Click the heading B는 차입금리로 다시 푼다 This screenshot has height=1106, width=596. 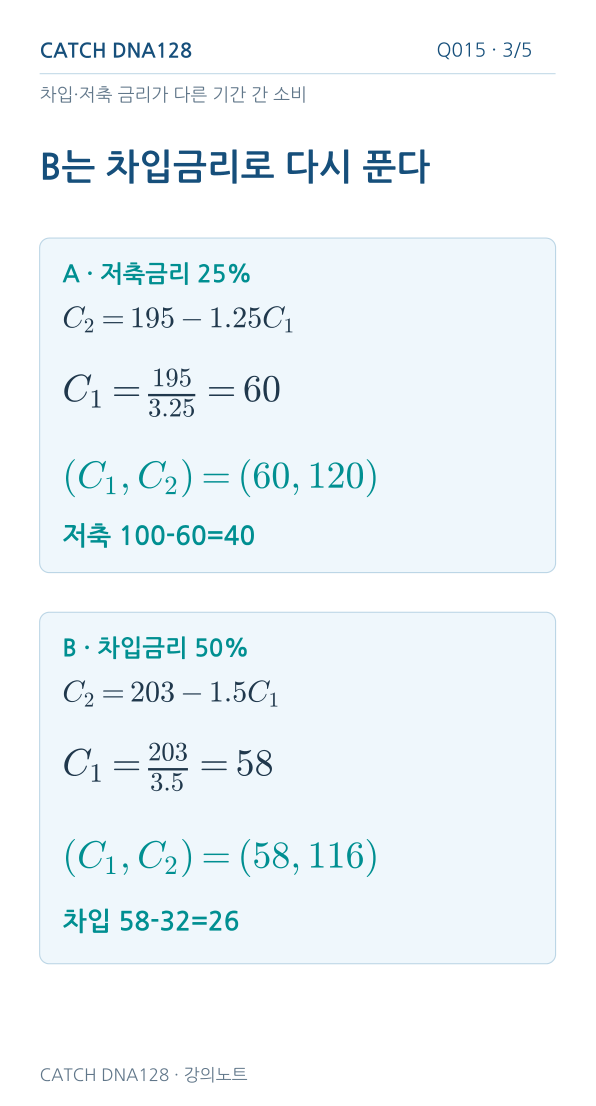[234, 168]
